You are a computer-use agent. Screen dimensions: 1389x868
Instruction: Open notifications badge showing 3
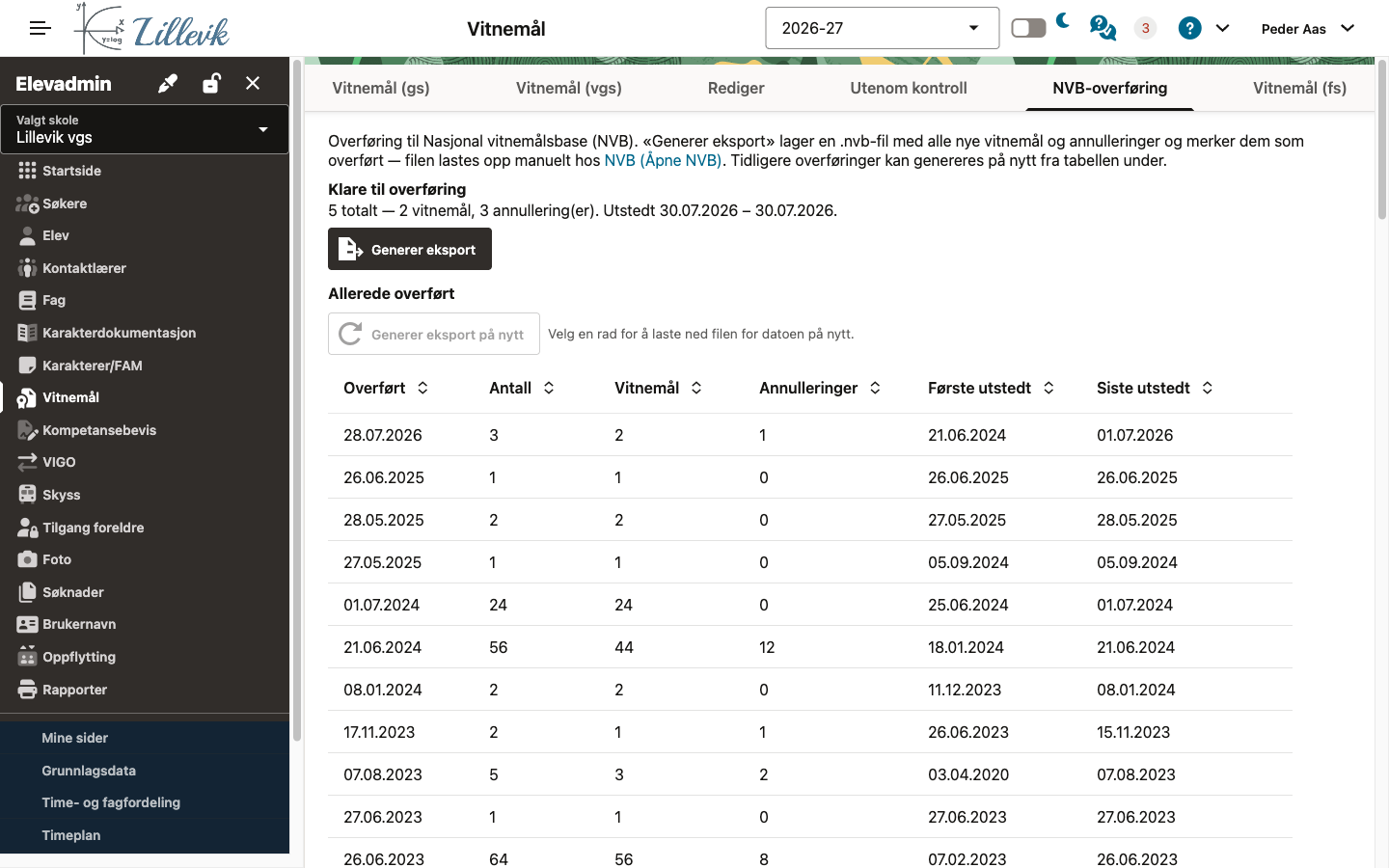[1145, 28]
